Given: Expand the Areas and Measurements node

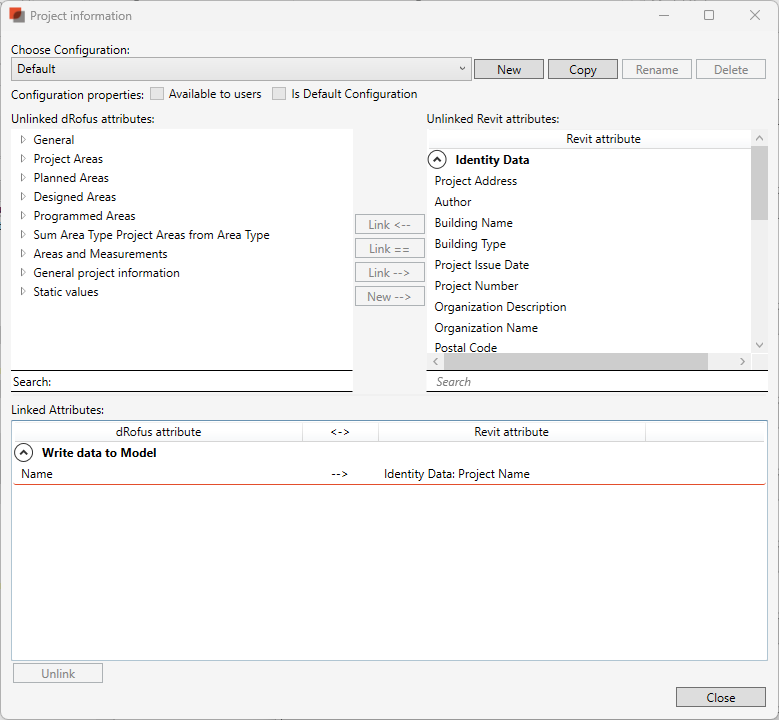Looking at the screenshot, I should coord(23,254).
